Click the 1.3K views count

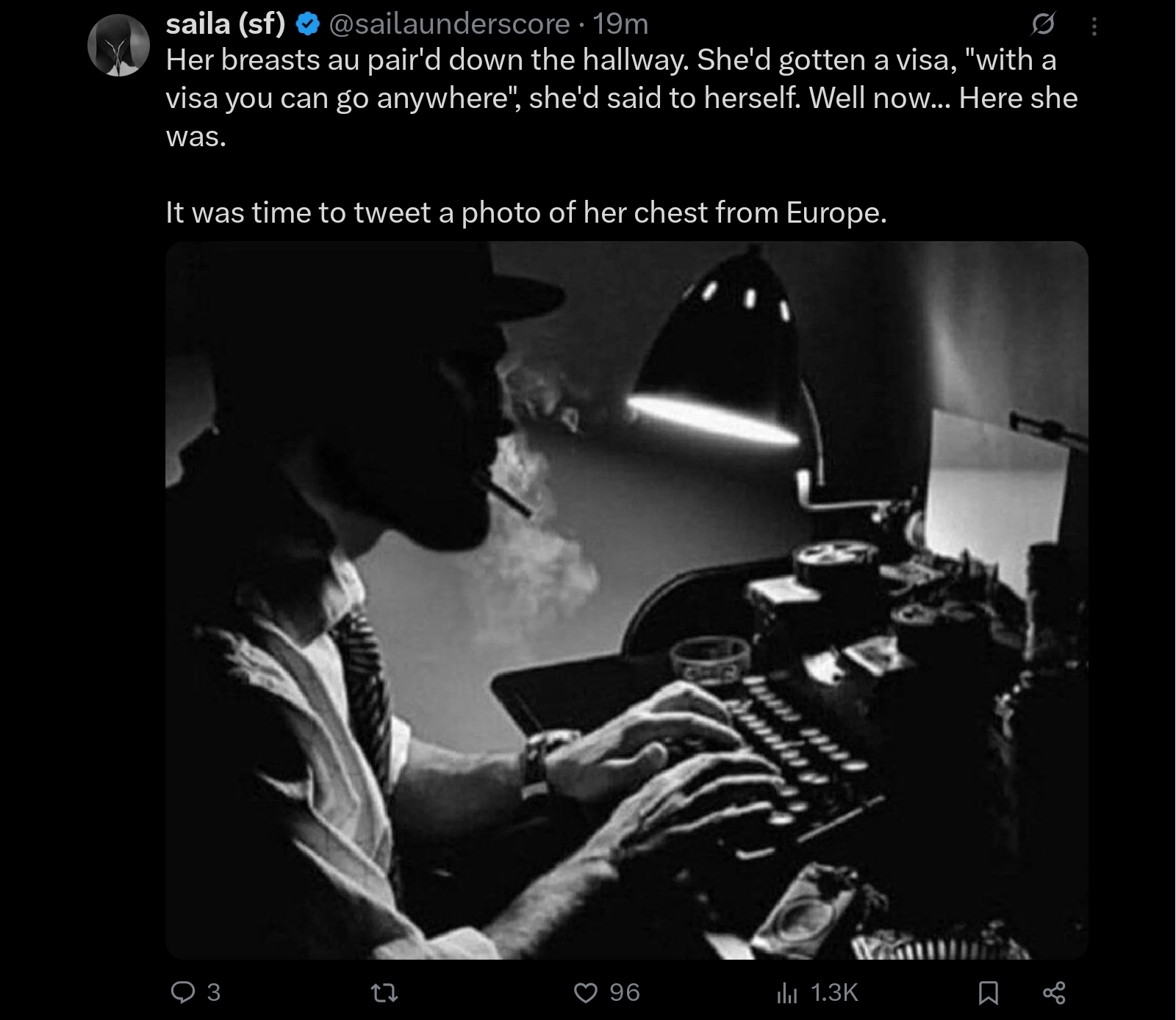(x=834, y=993)
